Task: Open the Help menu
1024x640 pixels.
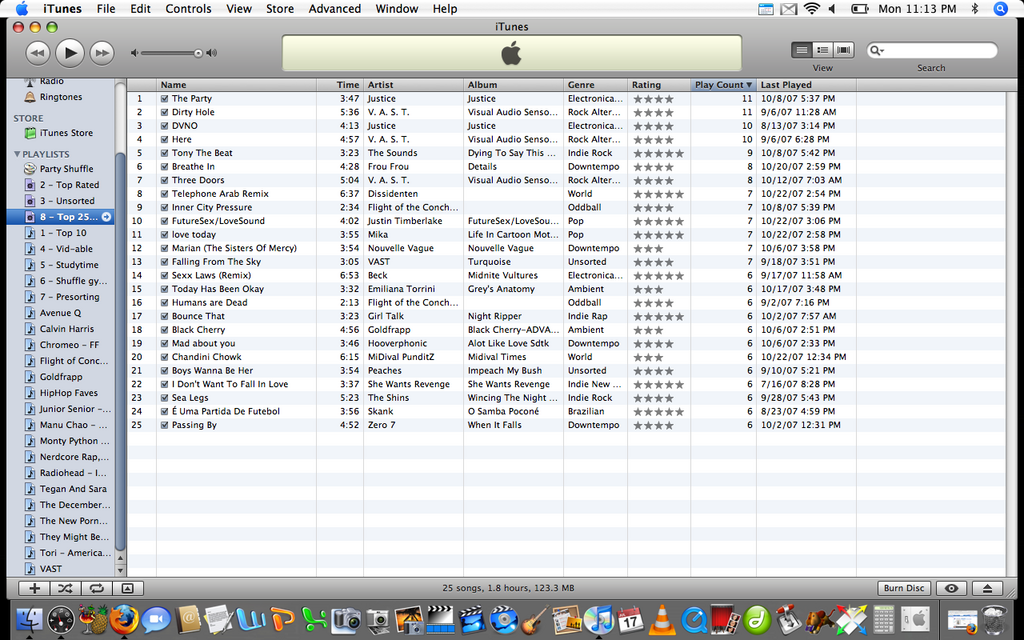Action: pos(445,8)
